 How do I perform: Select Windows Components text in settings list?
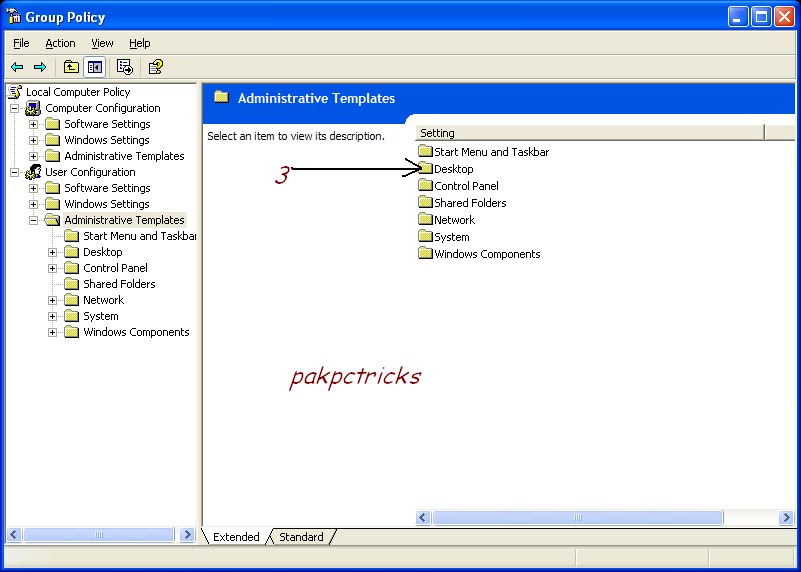pyautogui.click(x=487, y=254)
